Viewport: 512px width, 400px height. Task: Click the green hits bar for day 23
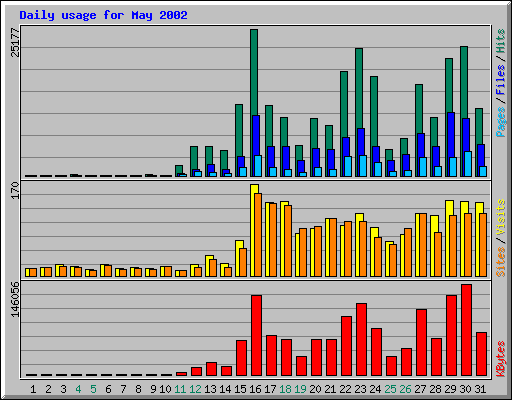[359, 88]
